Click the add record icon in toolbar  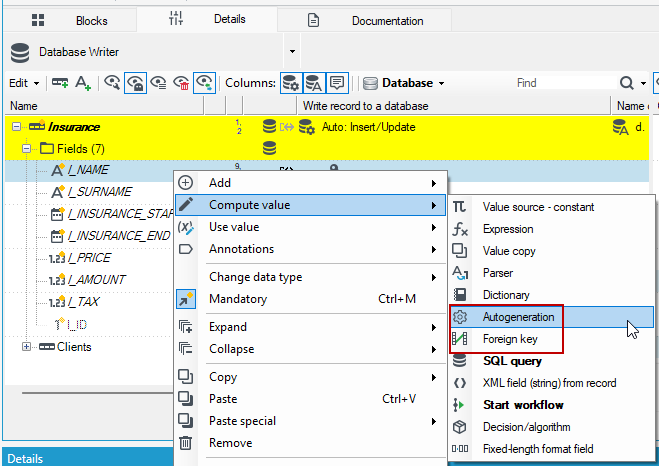tap(60, 83)
